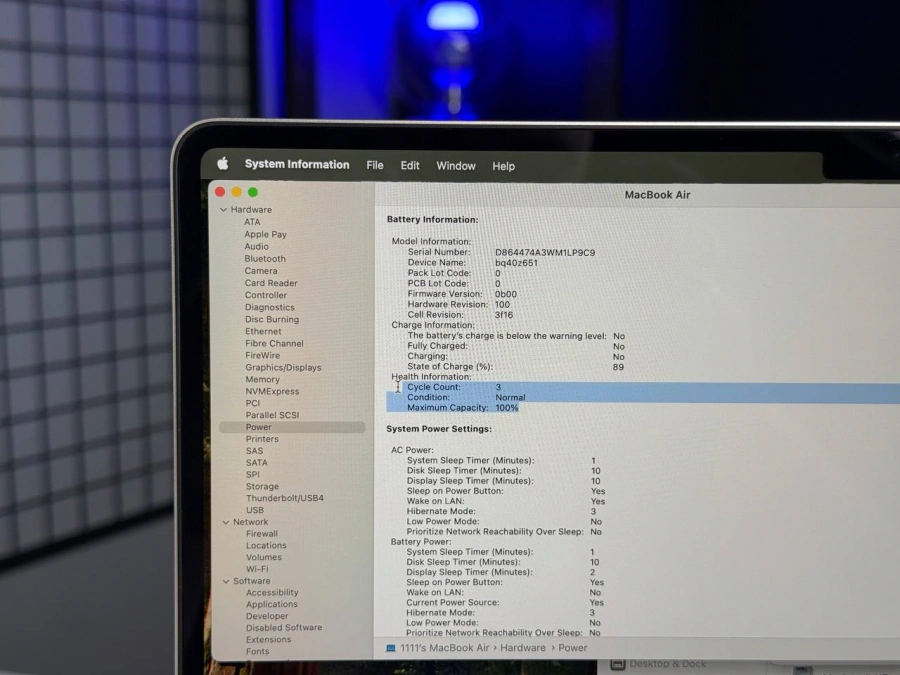This screenshot has height=675, width=900.
Task: Open the Help menu
Action: click(x=503, y=165)
